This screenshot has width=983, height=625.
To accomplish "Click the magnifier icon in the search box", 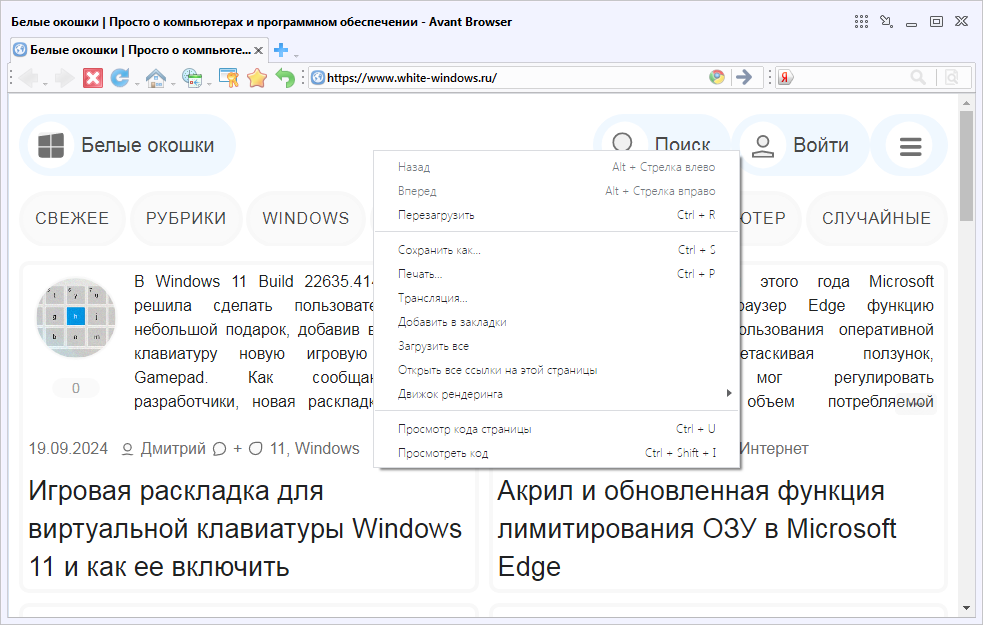I will pos(918,77).
